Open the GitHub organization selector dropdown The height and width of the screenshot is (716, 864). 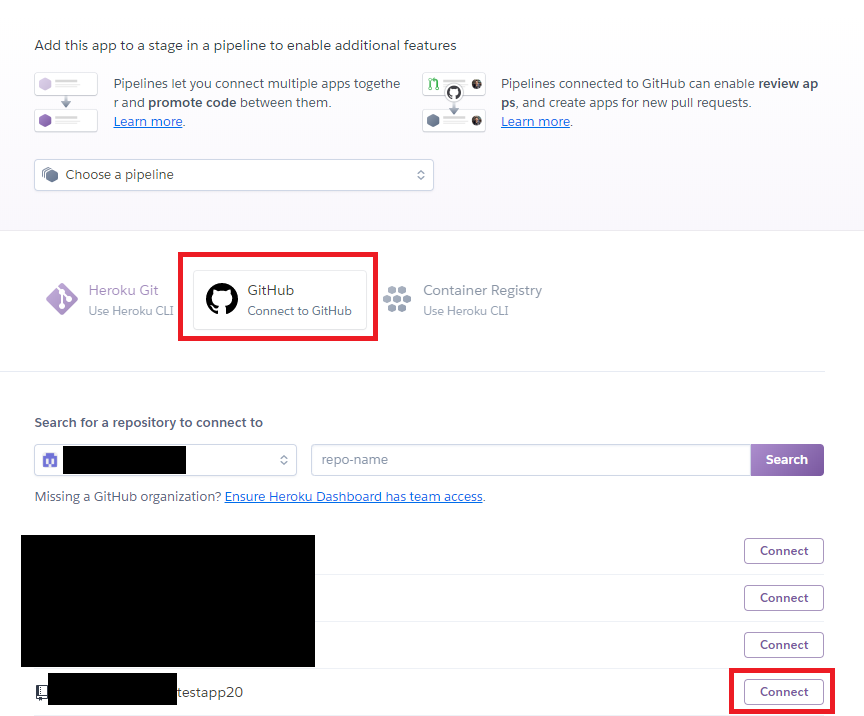(165, 460)
